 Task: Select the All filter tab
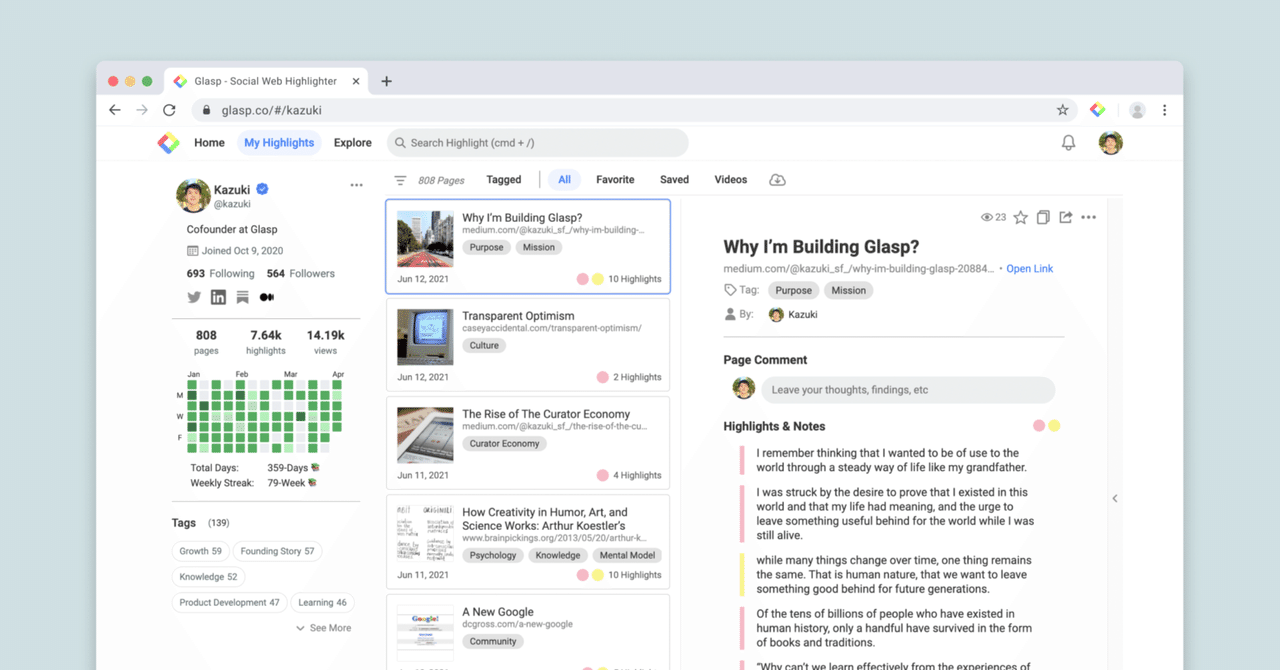click(564, 180)
